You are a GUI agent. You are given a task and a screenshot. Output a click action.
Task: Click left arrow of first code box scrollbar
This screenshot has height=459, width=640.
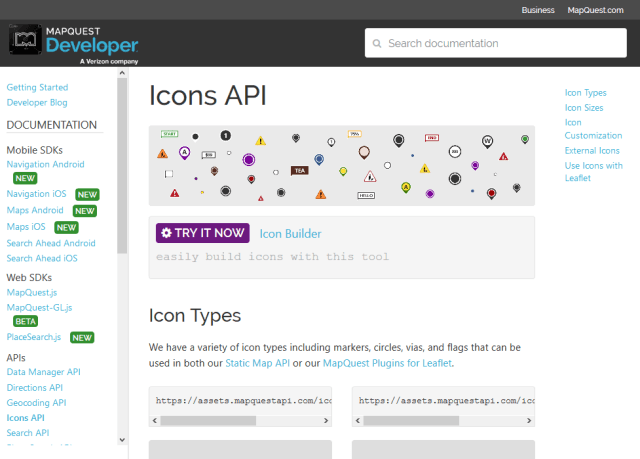(155, 421)
